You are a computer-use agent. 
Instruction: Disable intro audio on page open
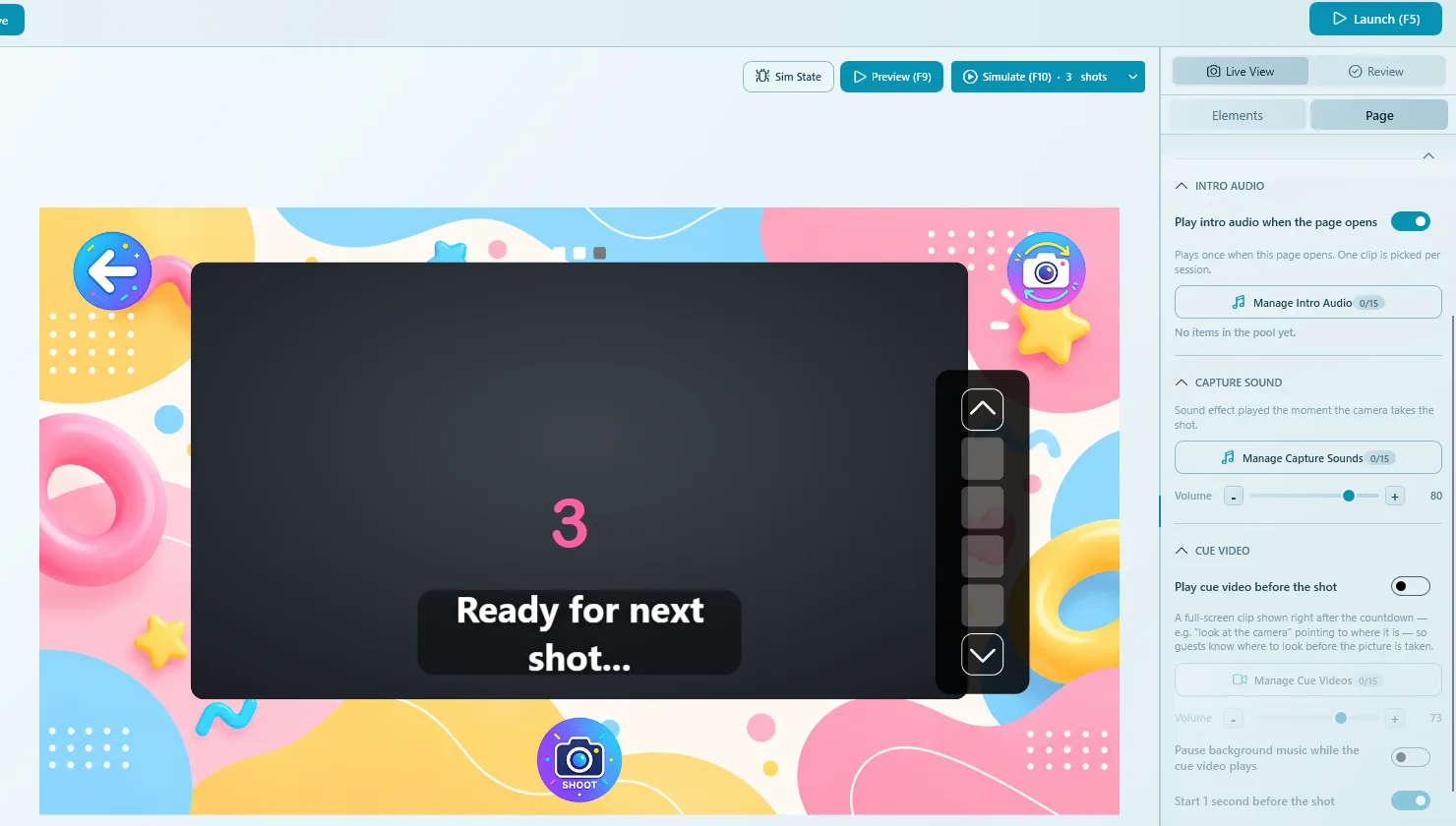click(1411, 221)
